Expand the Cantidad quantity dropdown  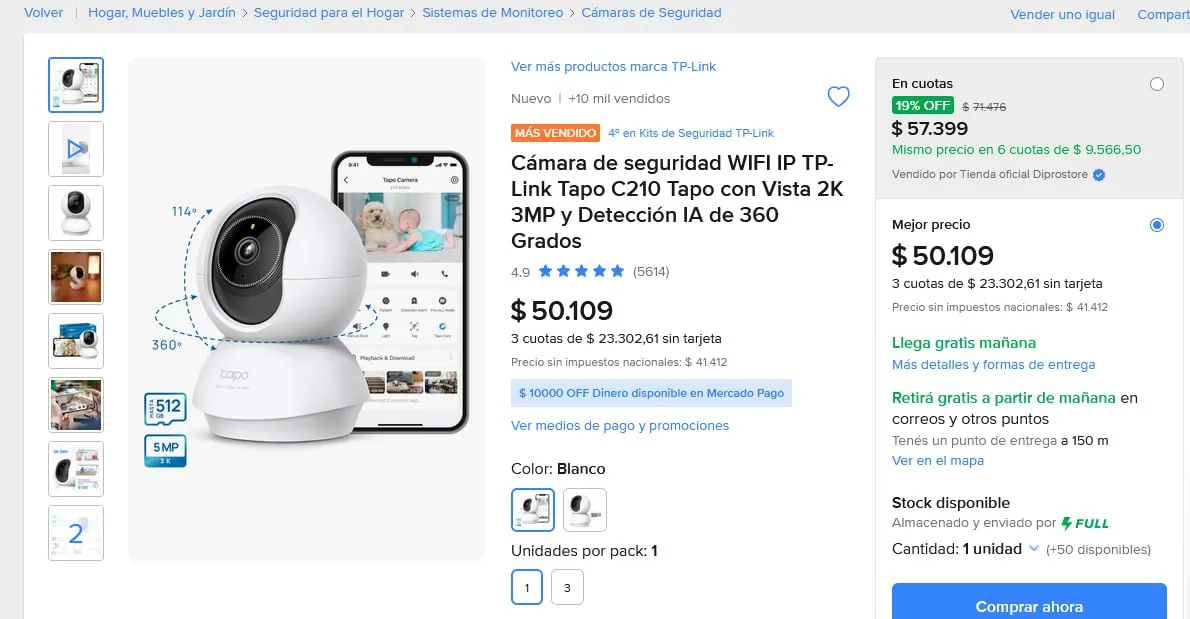tap(1034, 548)
